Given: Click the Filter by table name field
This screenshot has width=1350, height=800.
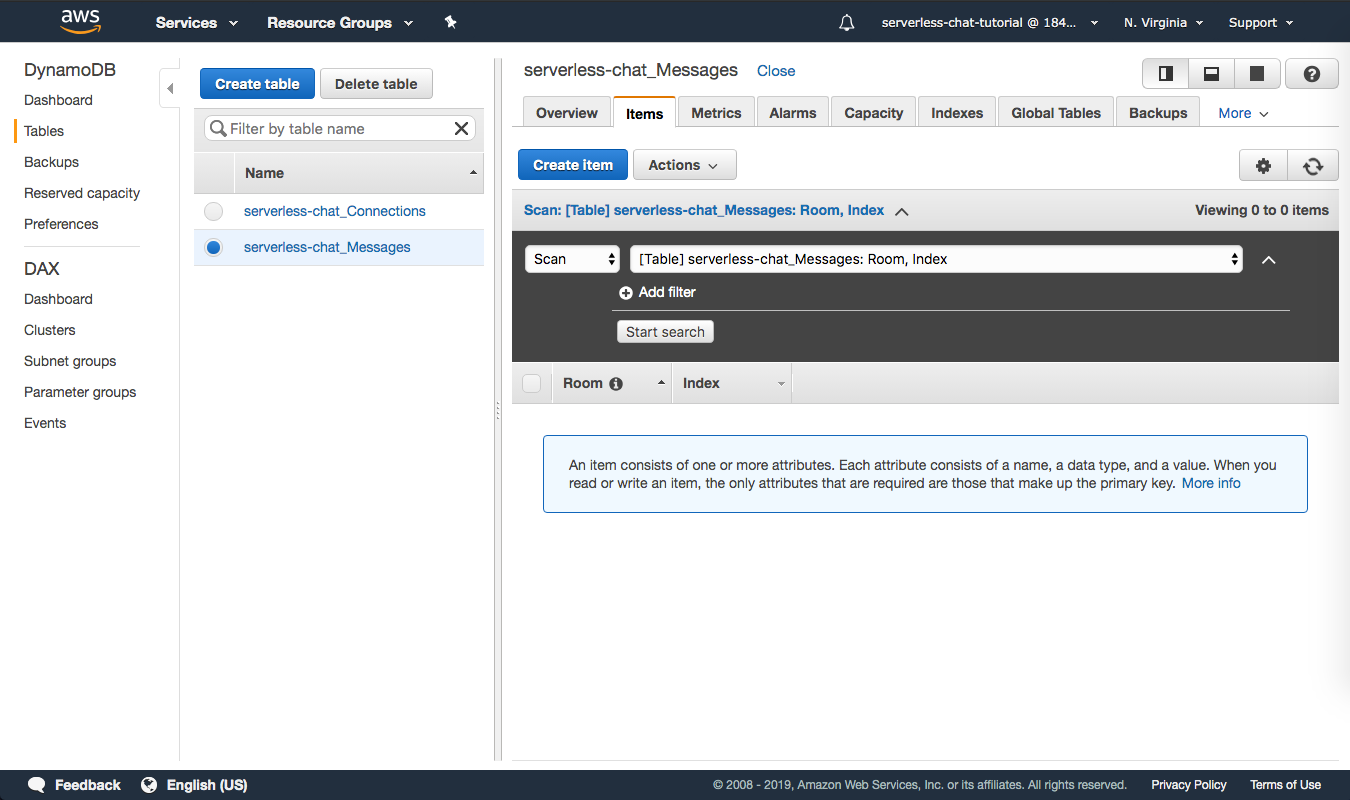Looking at the screenshot, I should tap(340, 128).
